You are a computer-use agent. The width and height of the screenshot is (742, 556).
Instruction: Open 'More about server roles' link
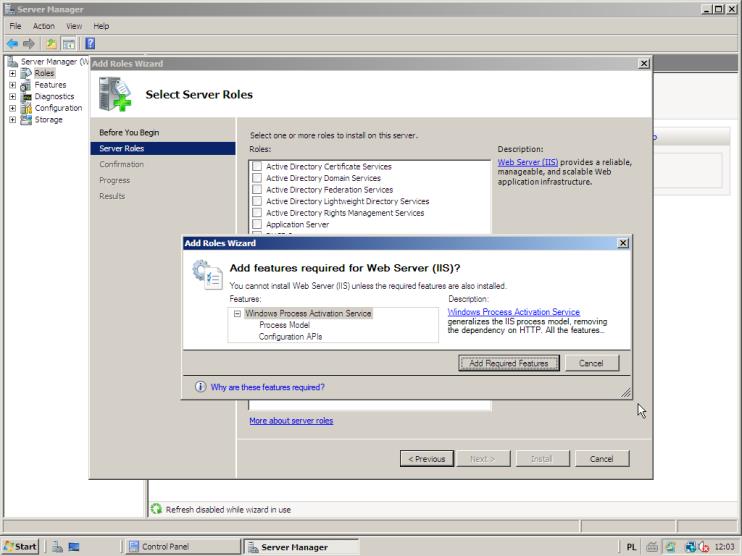(x=291, y=421)
